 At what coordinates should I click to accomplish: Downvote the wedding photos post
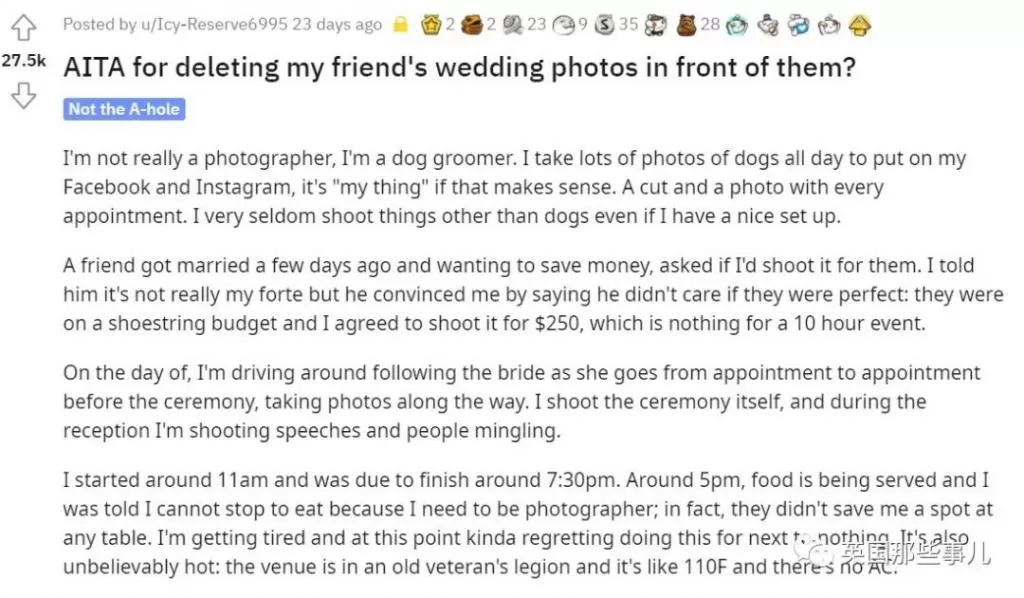point(24,95)
